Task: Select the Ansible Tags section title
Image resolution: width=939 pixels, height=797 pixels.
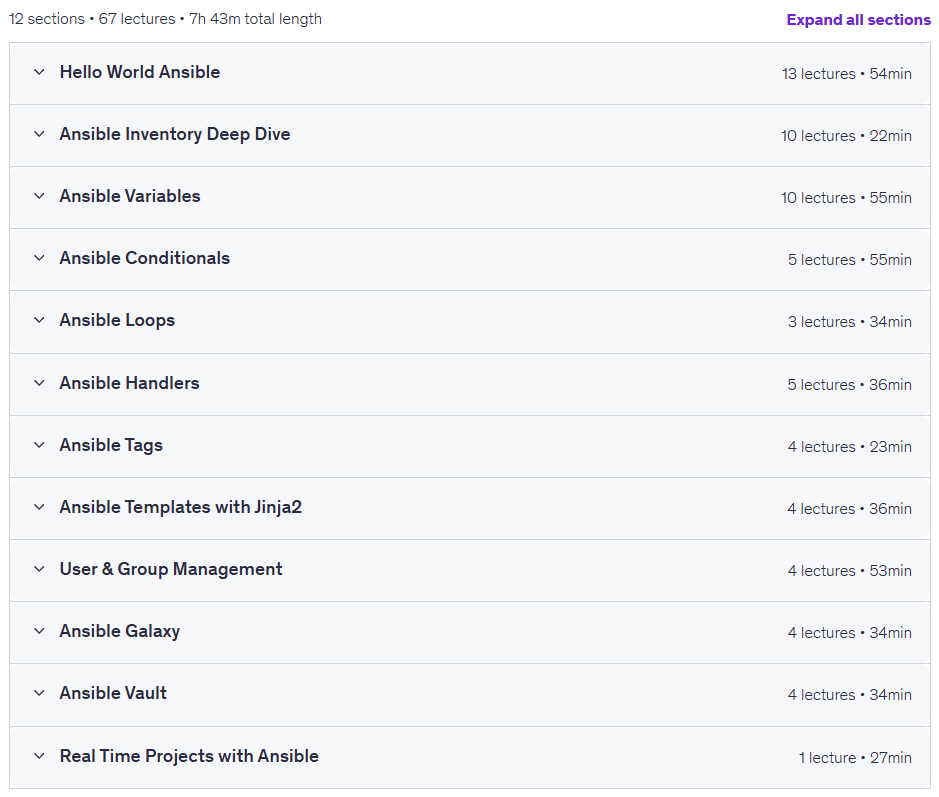Action: click(x=111, y=446)
